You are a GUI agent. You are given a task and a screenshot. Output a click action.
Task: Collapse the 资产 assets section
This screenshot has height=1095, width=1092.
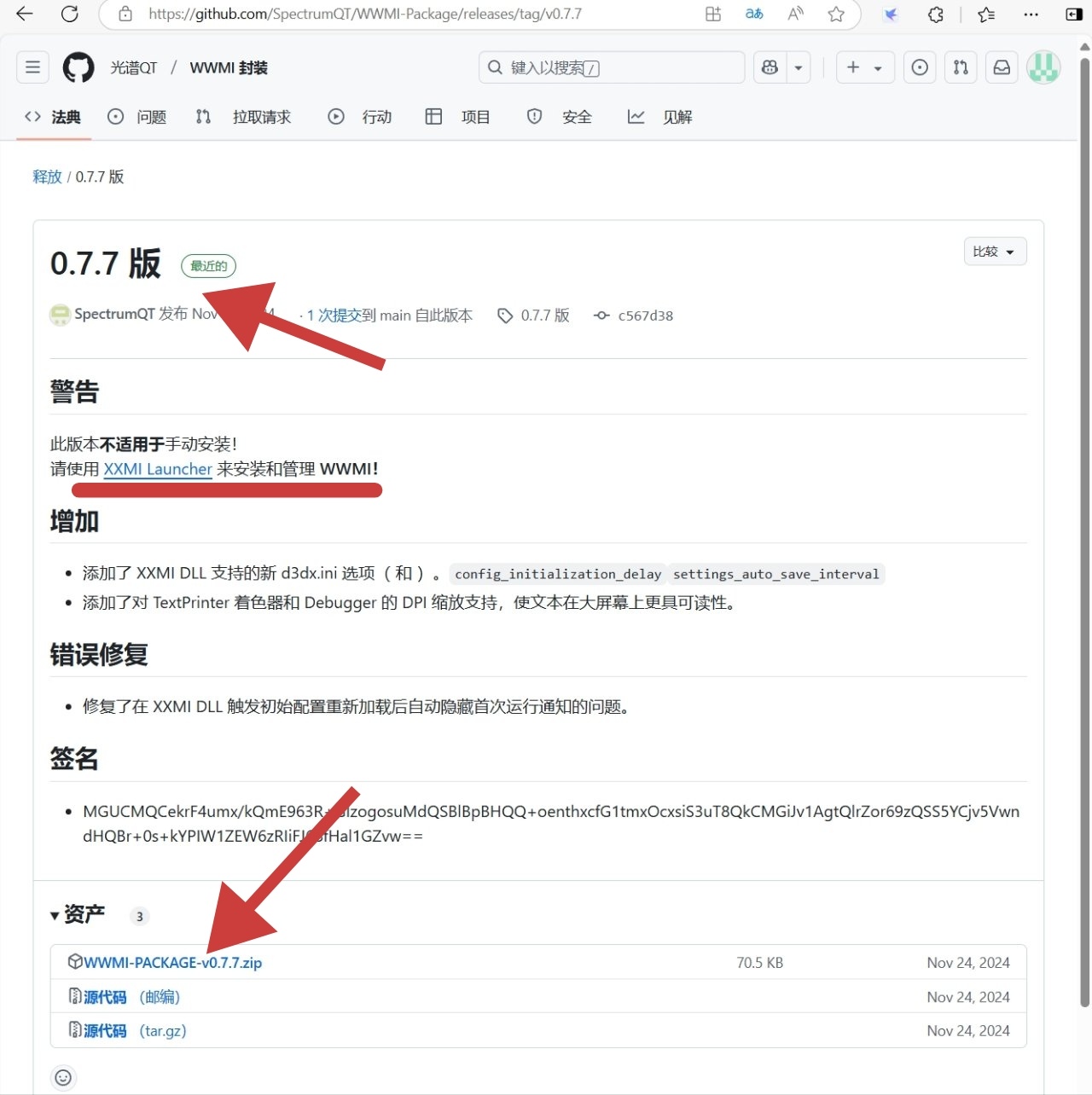[x=78, y=914]
